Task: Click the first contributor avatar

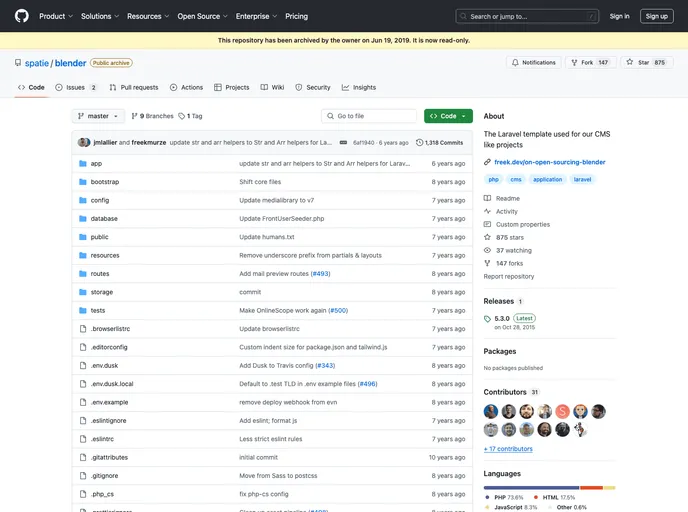Action: (x=491, y=411)
